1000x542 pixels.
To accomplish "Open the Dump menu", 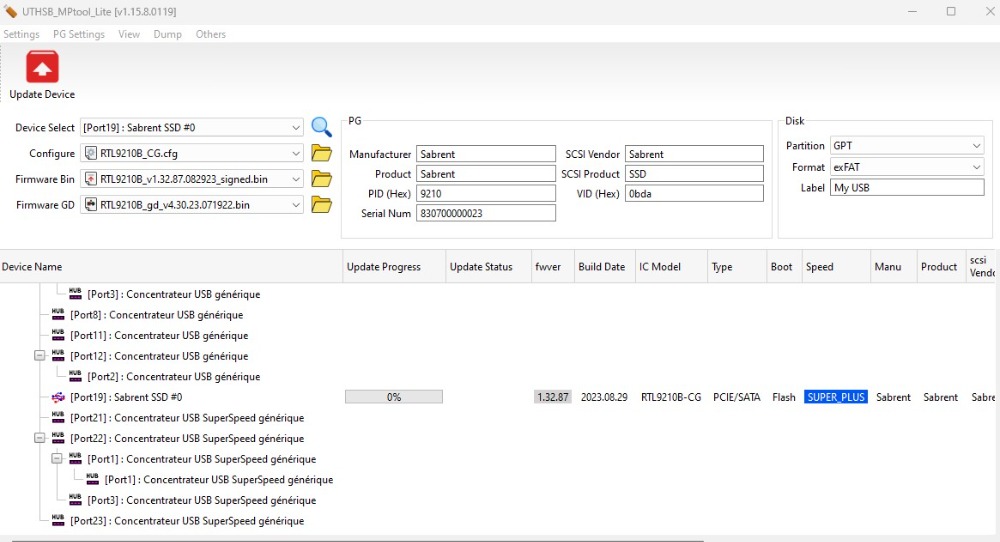I will [167, 34].
